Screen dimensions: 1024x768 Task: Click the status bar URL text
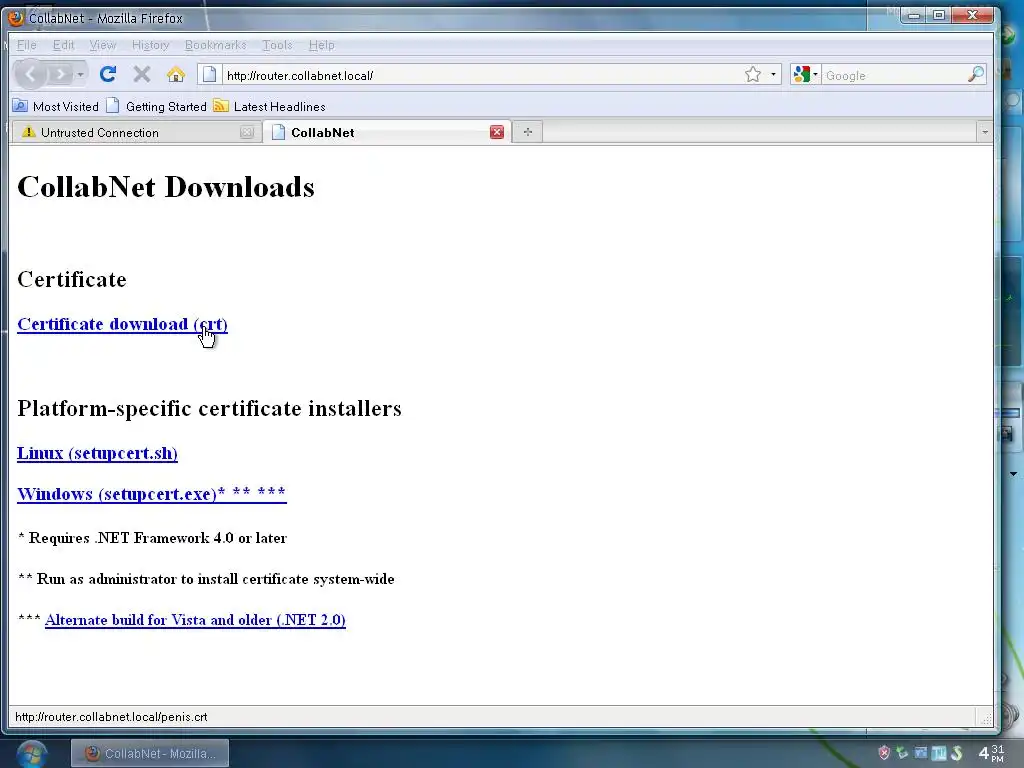tap(111, 716)
